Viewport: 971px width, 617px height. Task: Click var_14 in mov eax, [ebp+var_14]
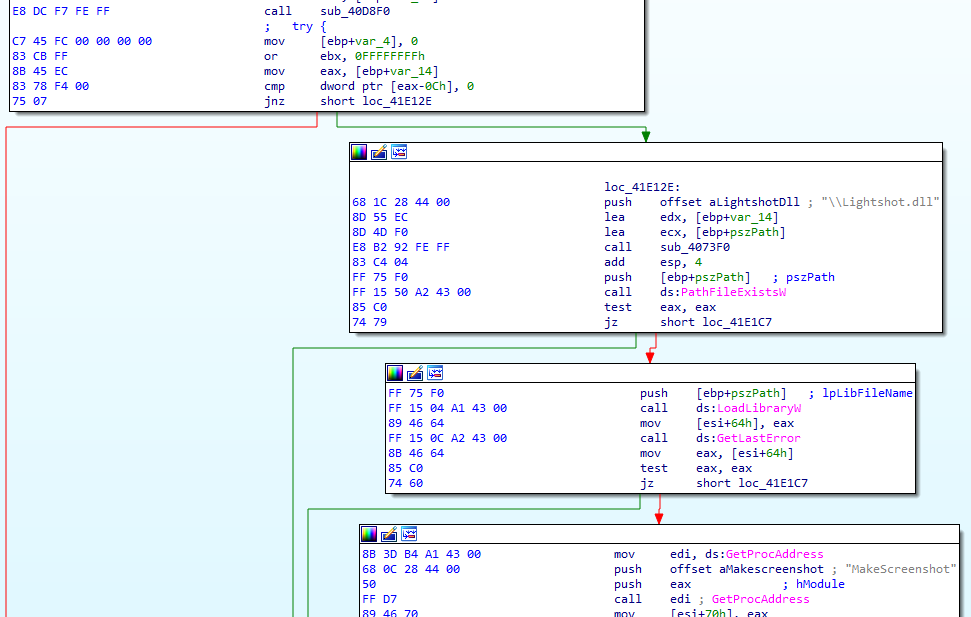(x=411, y=71)
